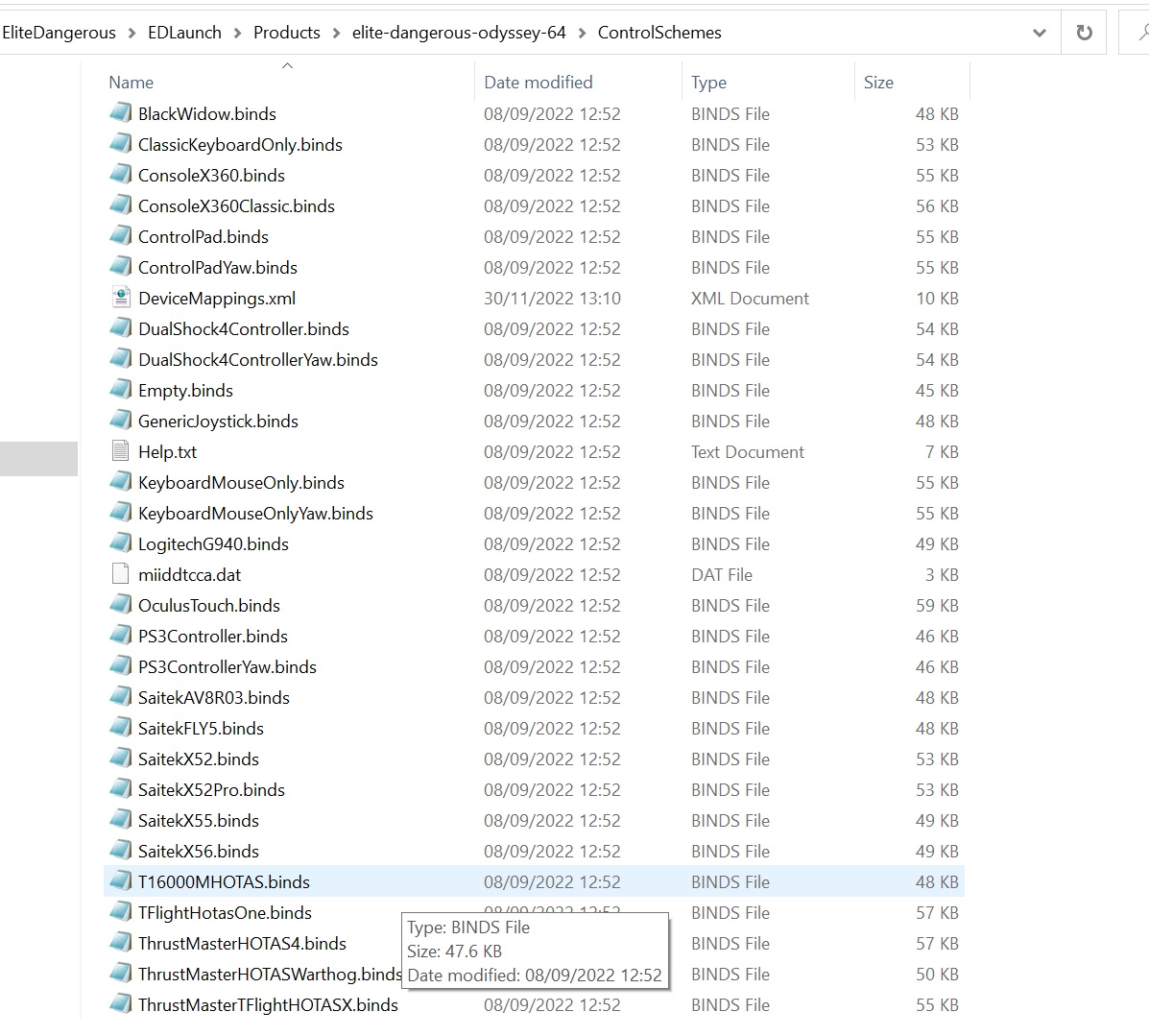The height and width of the screenshot is (1036, 1149).
Task: Click the OculusTouch.binds file icon
Action: click(121, 605)
